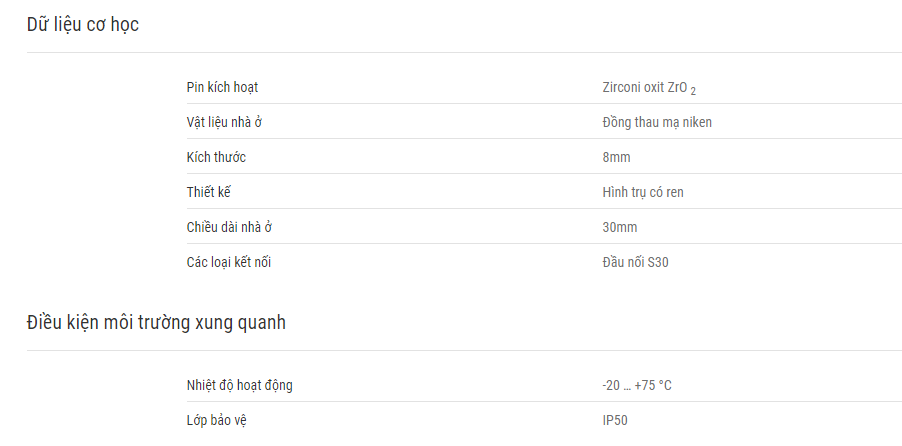The image size is (902, 446).
Task: Click the "-20 ... +75 °C" temperature value
Action: (x=637, y=385)
